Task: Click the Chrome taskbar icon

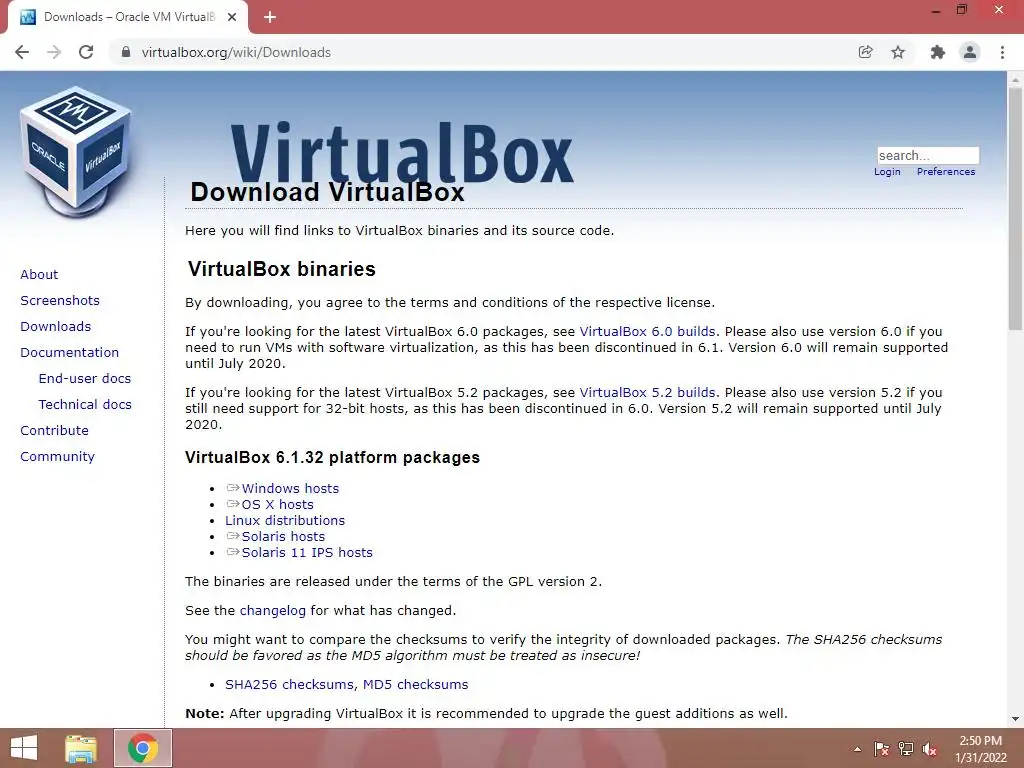Action: click(143, 748)
